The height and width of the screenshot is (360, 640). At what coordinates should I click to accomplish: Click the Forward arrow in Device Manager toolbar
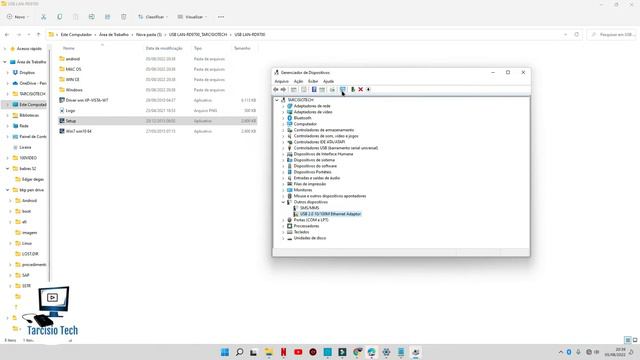coord(283,89)
